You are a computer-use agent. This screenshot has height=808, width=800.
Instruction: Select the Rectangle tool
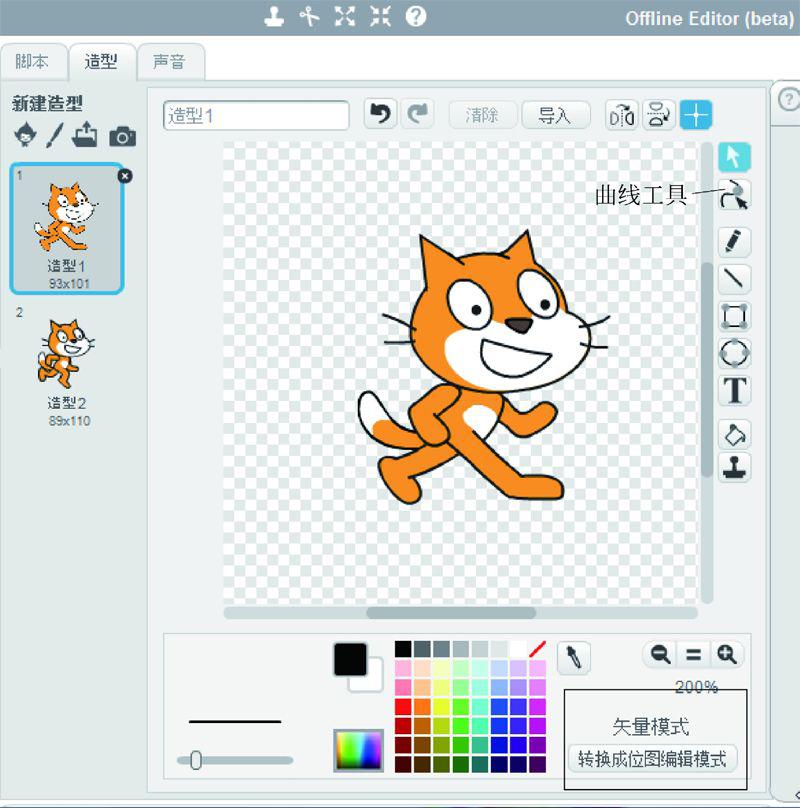[735, 316]
